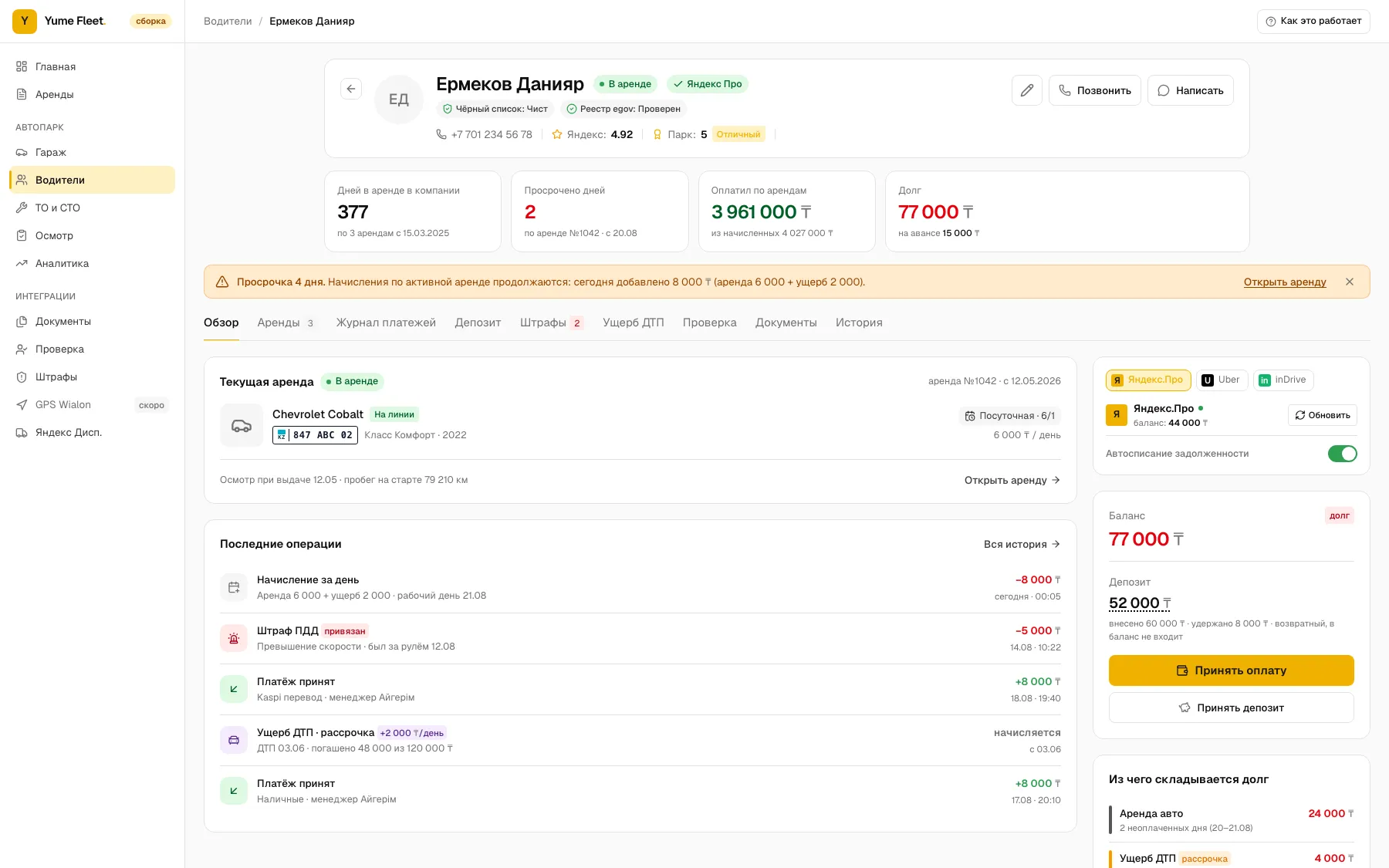Switch to the Аренды tab

(286, 323)
